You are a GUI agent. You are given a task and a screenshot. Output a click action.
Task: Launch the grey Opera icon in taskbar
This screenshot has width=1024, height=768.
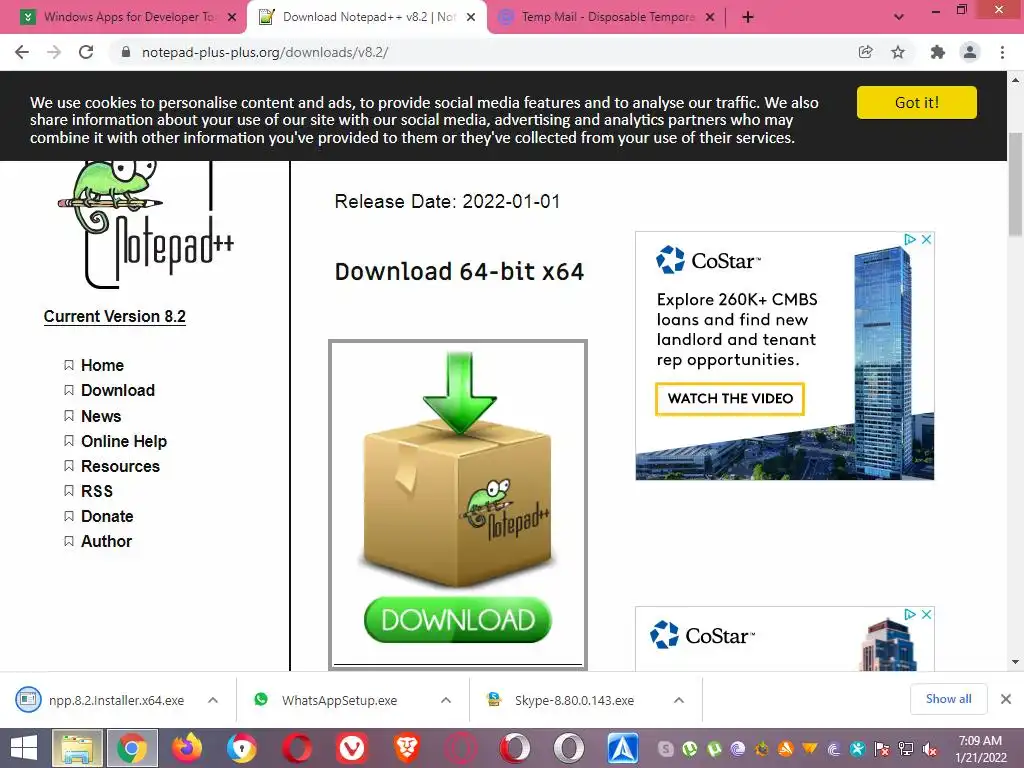pyautogui.click(x=569, y=748)
